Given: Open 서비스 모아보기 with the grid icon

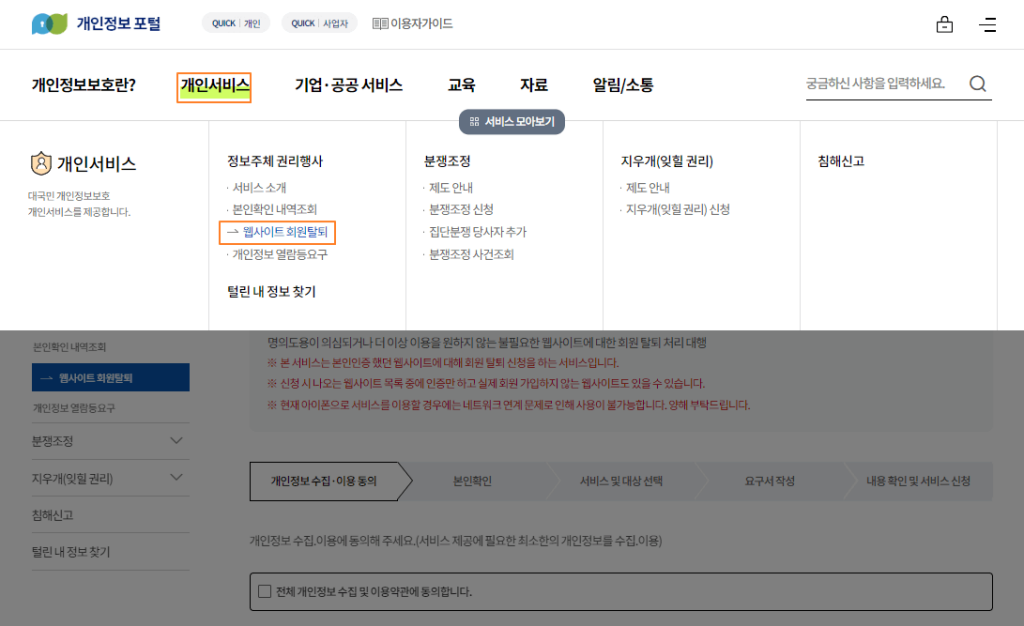Looking at the screenshot, I should (x=512, y=121).
